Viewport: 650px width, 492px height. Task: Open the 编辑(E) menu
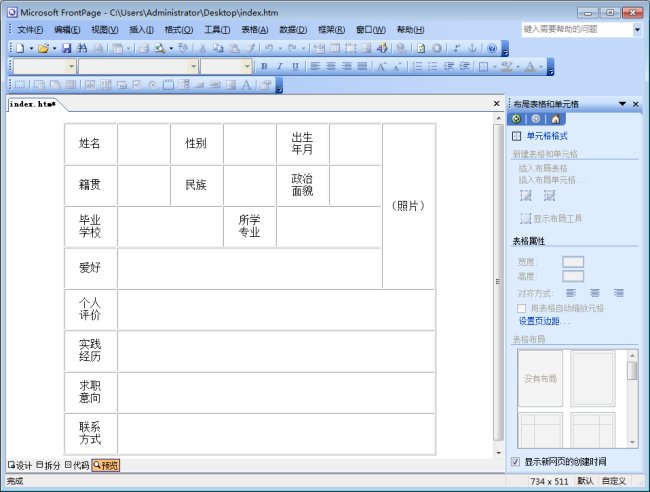click(67, 30)
